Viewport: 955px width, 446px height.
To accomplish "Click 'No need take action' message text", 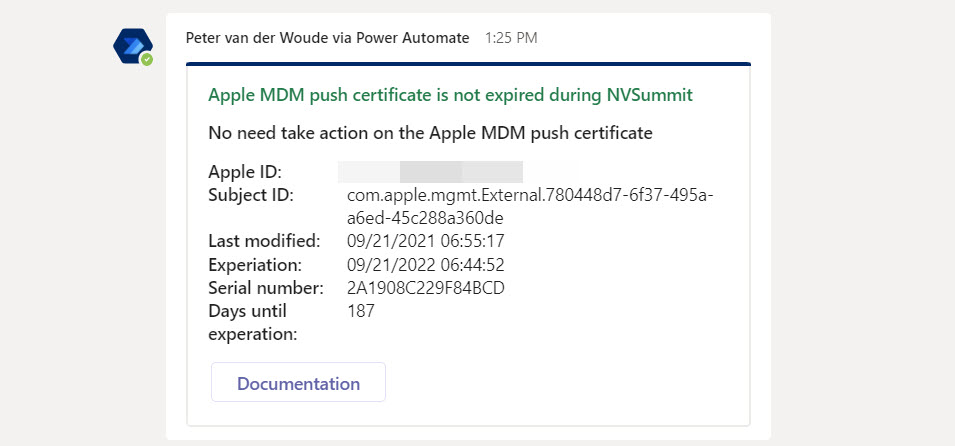I will (x=430, y=132).
